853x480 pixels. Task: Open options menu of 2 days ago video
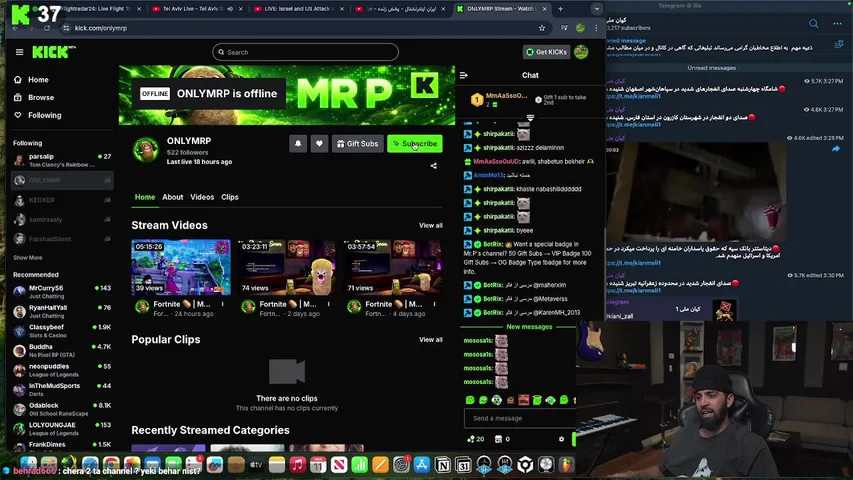[x=329, y=304]
